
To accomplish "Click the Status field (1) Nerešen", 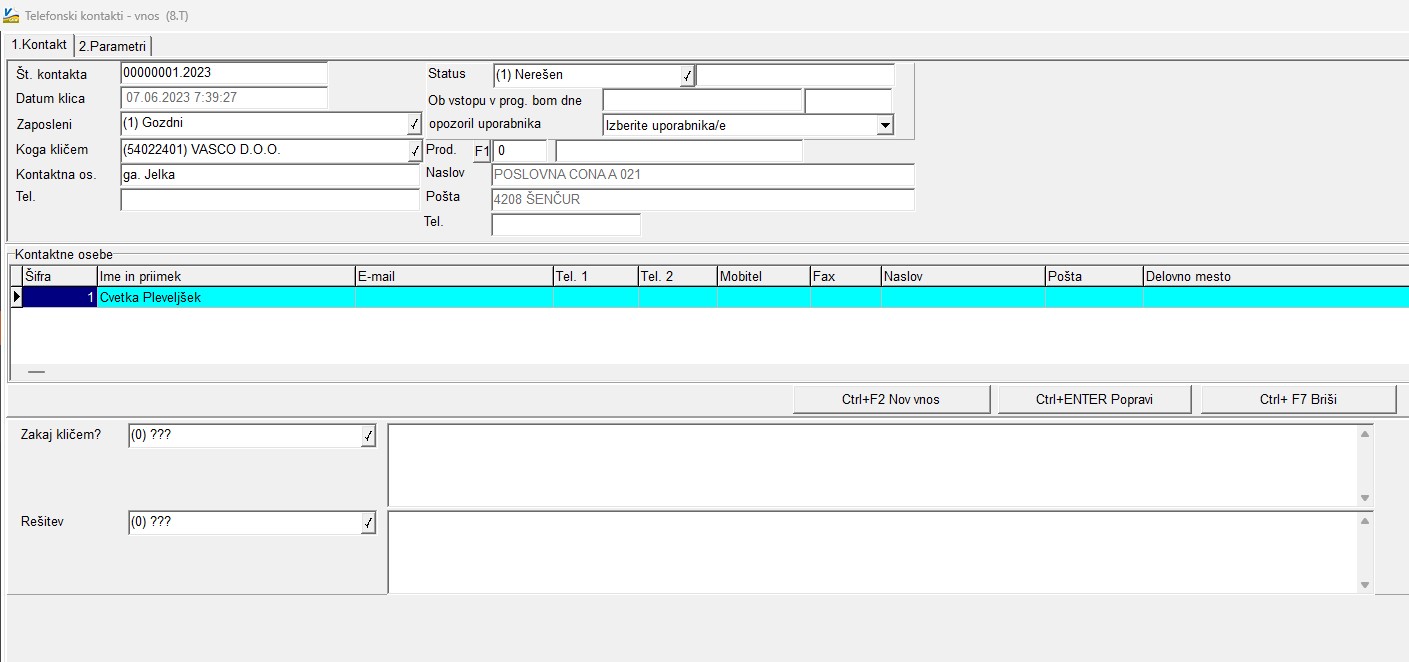I will coord(586,75).
